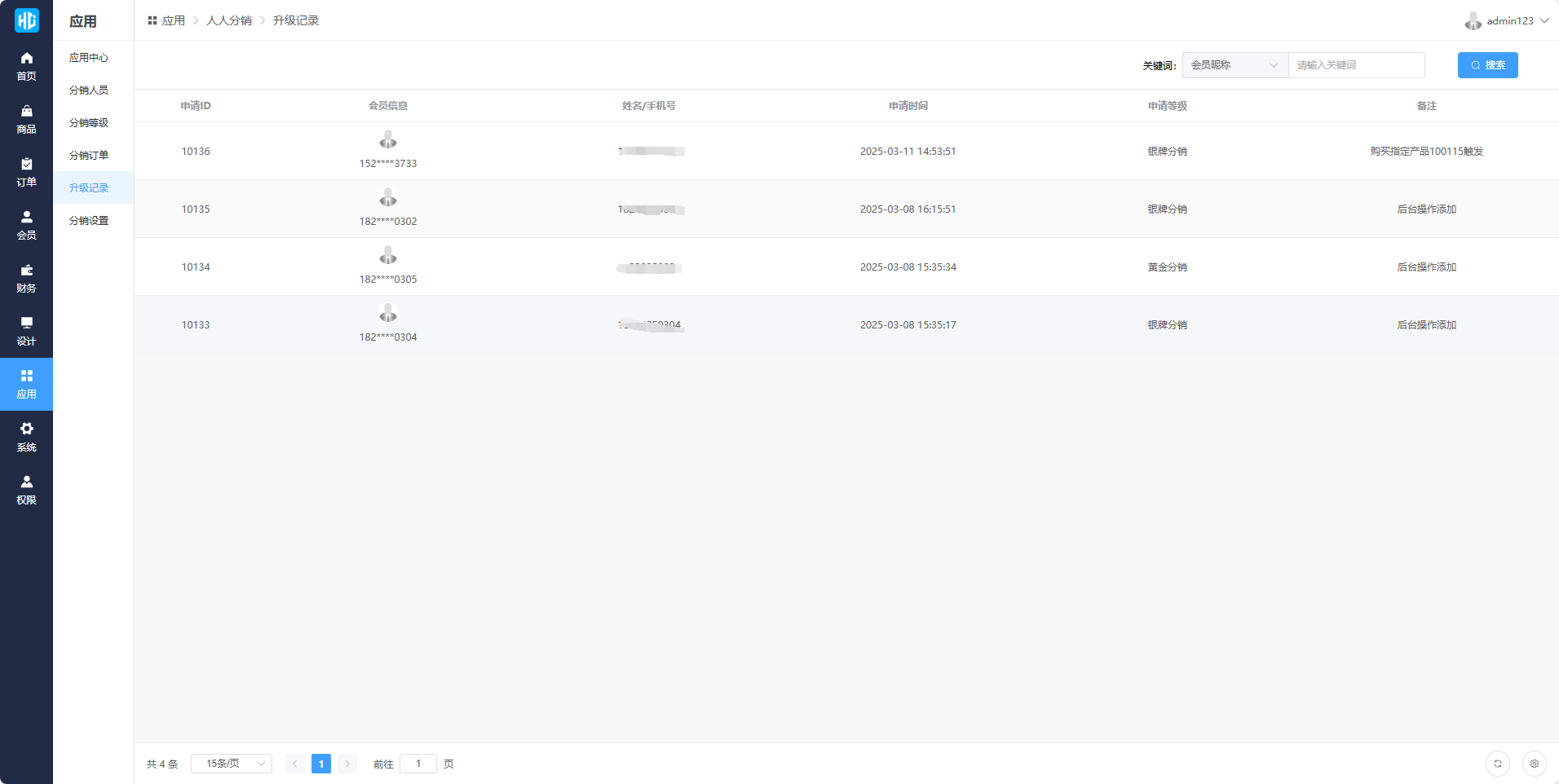Open the 会员 members icon
Viewport: 1559px width, 784px height.
(x=26, y=225)
